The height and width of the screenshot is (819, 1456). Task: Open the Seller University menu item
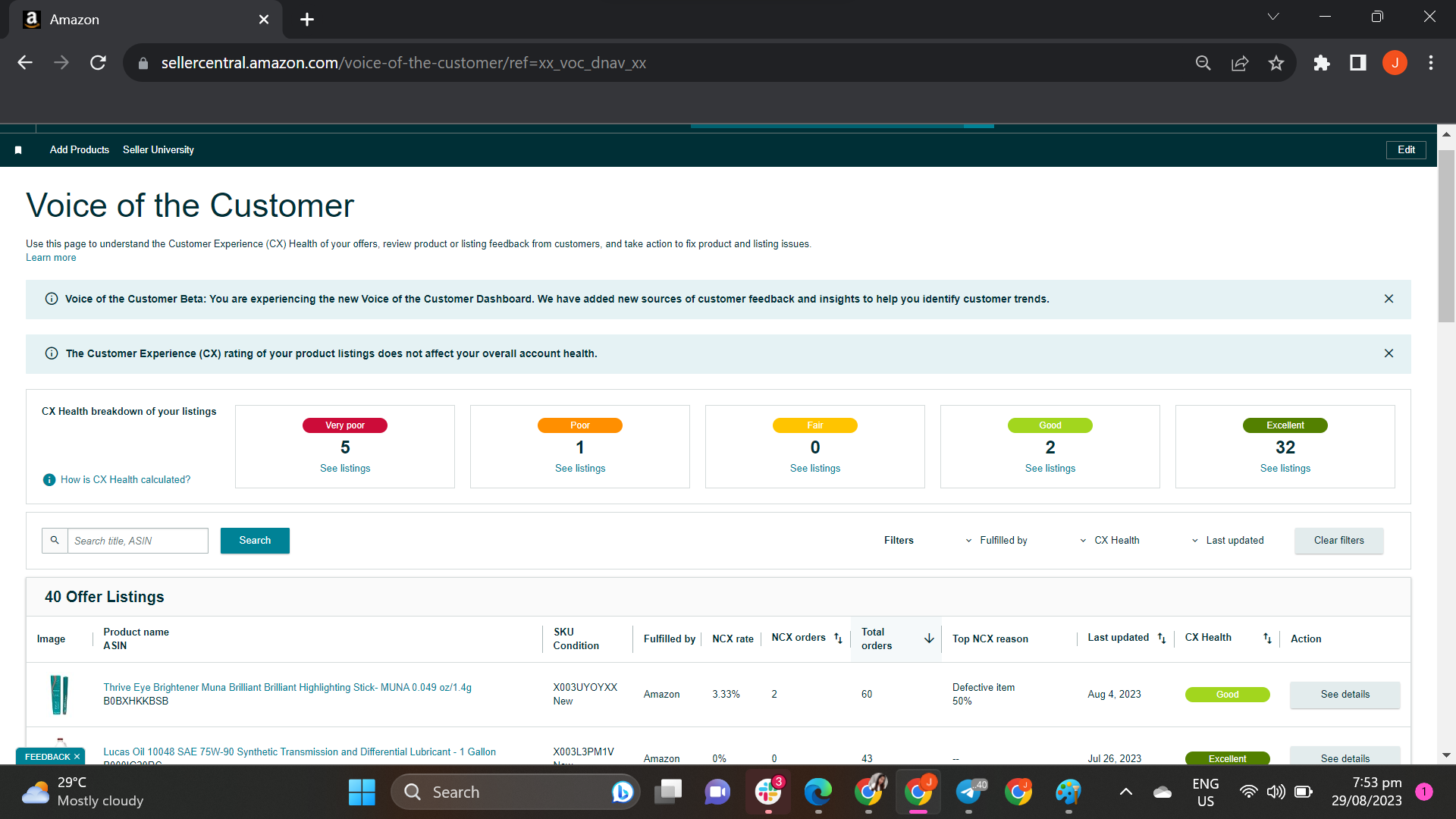[x=158, y=150]
